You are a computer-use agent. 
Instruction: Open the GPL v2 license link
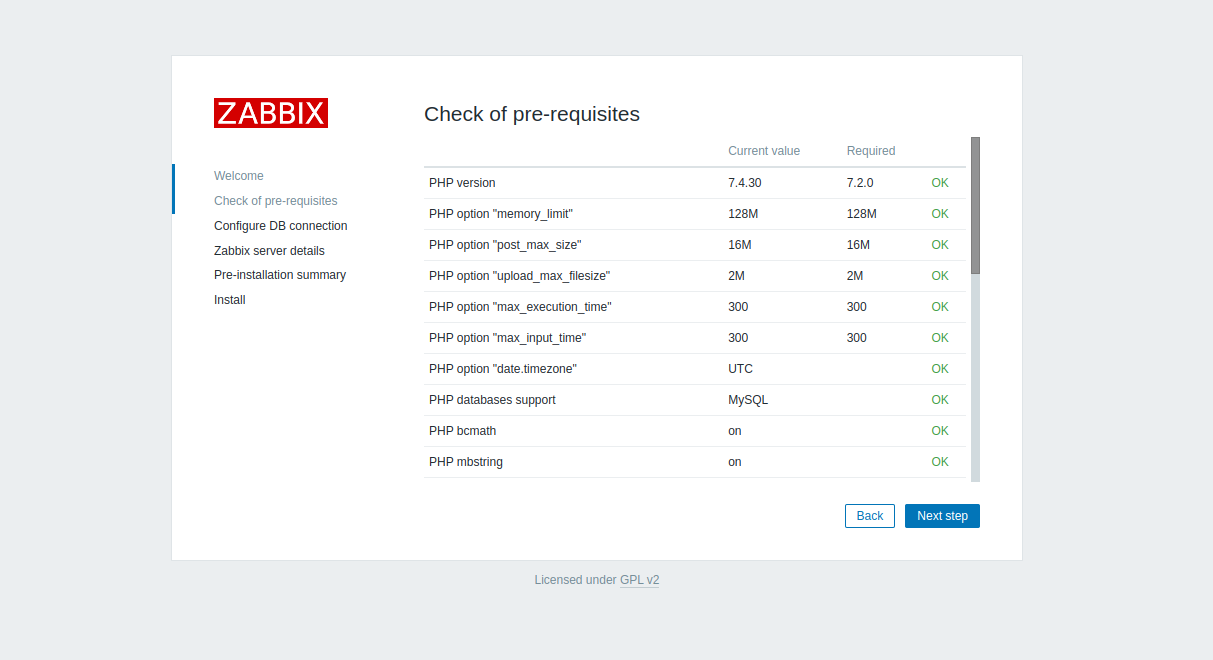click(x=639, y=580)
